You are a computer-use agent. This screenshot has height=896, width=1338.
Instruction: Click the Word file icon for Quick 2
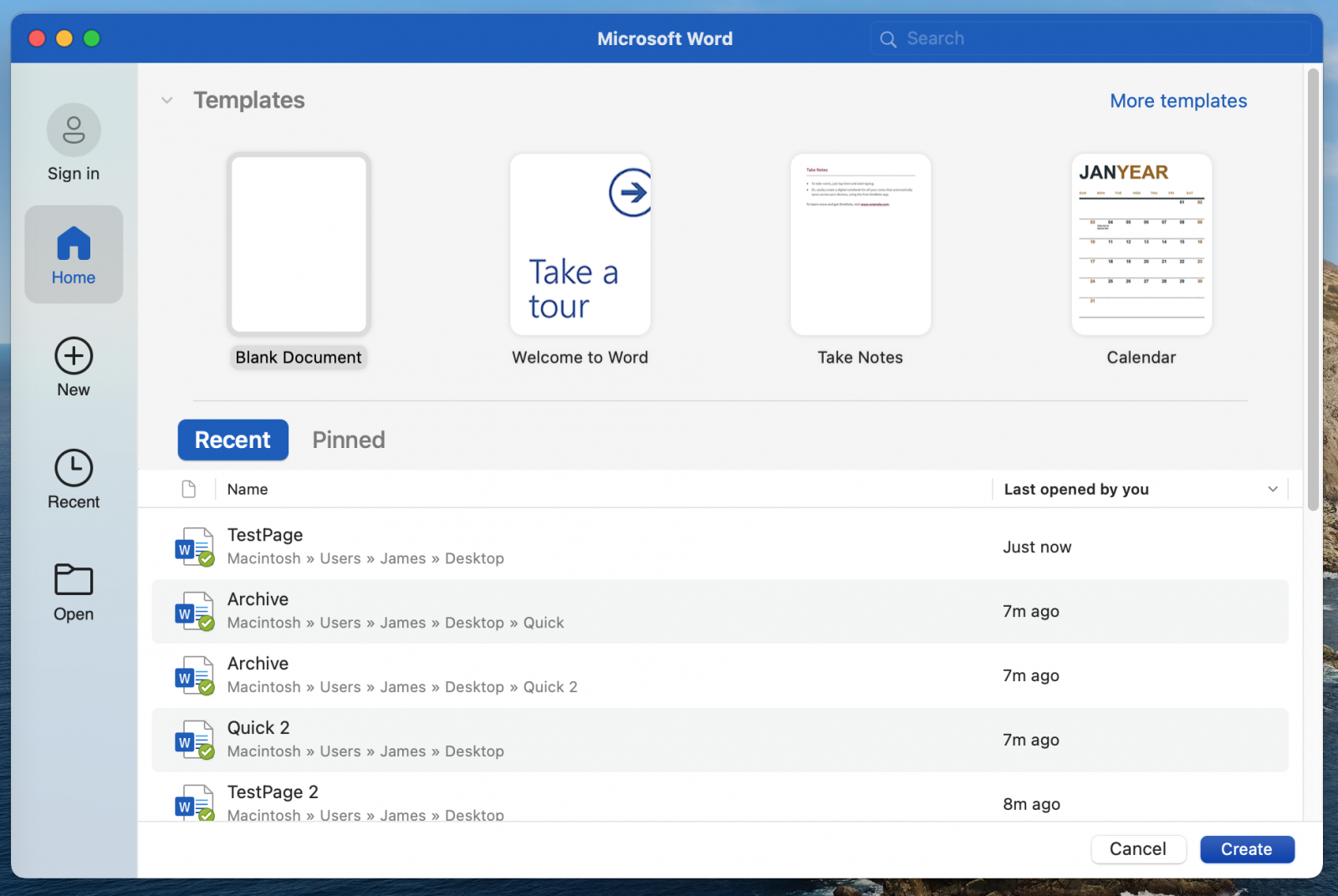(195, 740)
